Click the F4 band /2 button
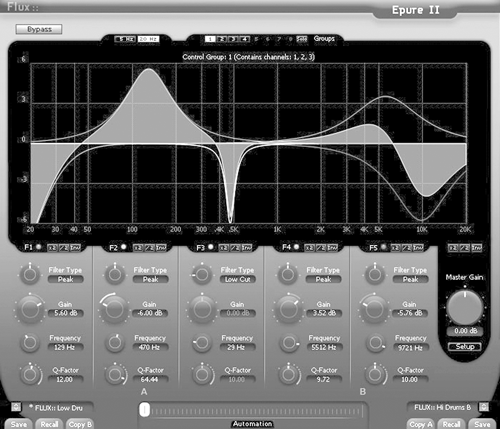 coord(321,248)
